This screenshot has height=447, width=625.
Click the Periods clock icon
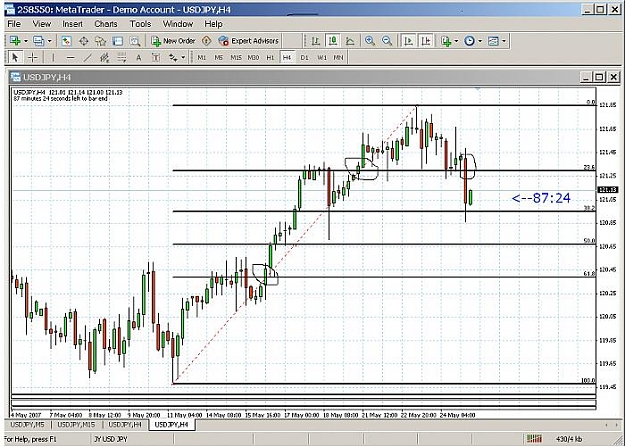[470, 41]
